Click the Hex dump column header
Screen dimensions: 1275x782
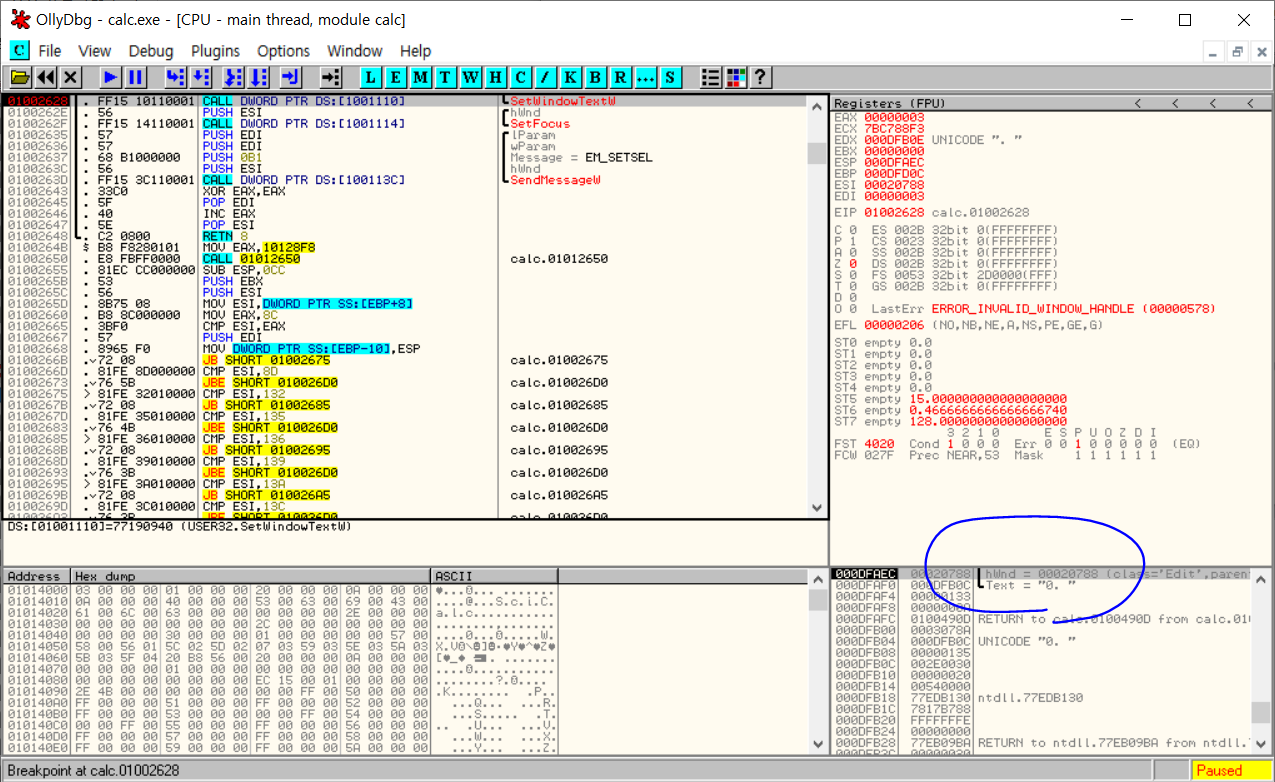(251, 576)
